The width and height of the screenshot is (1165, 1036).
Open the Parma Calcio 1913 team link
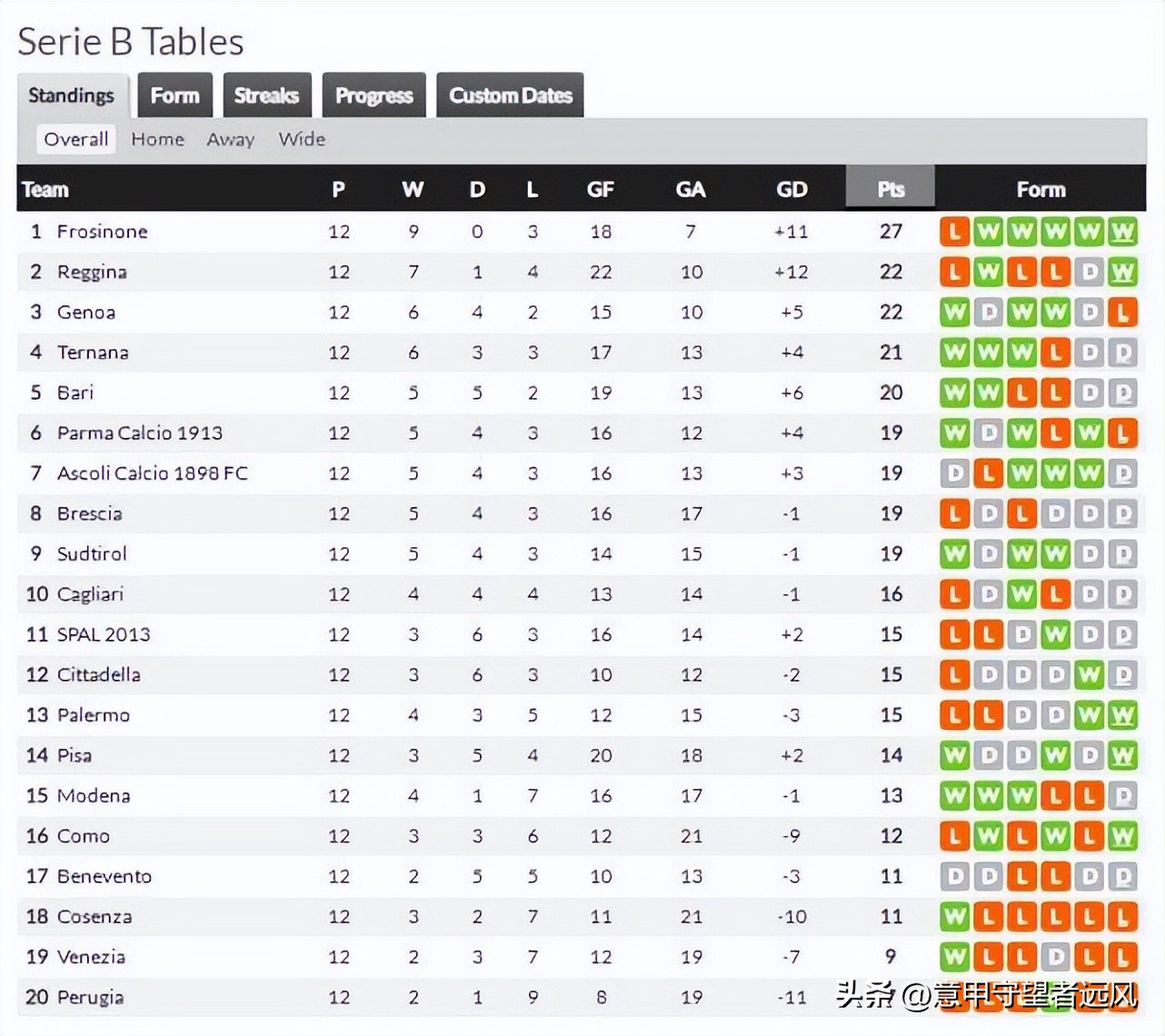139,433
